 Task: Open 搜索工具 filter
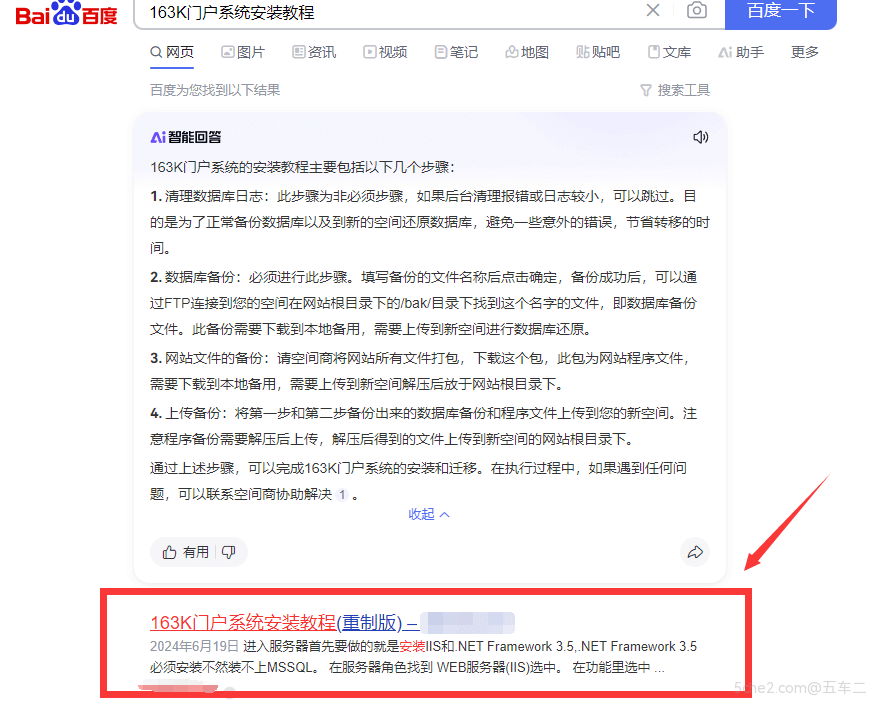[x=675, y=90]
